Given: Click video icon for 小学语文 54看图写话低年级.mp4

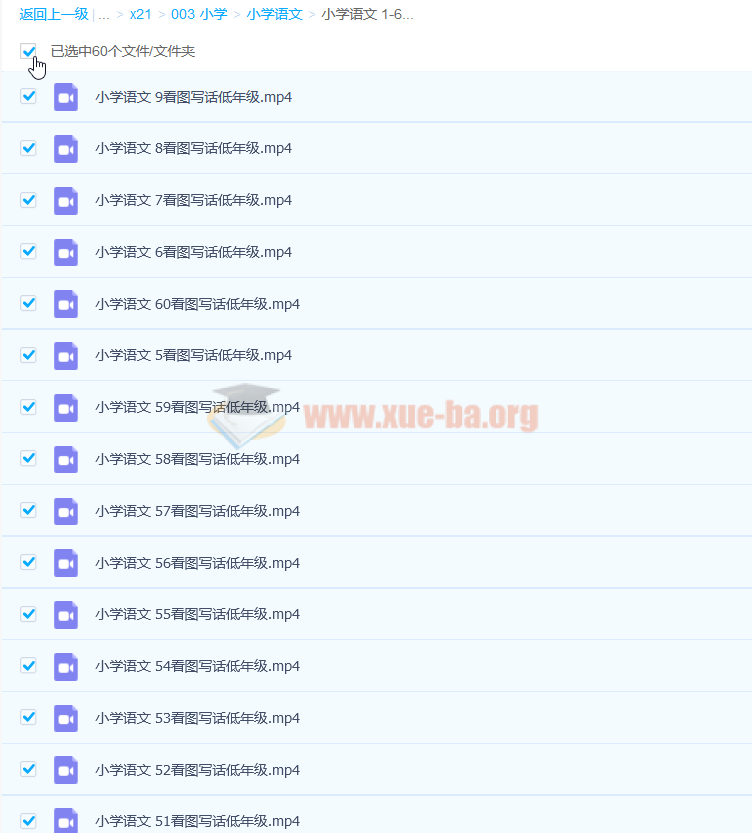Looking at the screenshot, I should (x=66, y=666).
